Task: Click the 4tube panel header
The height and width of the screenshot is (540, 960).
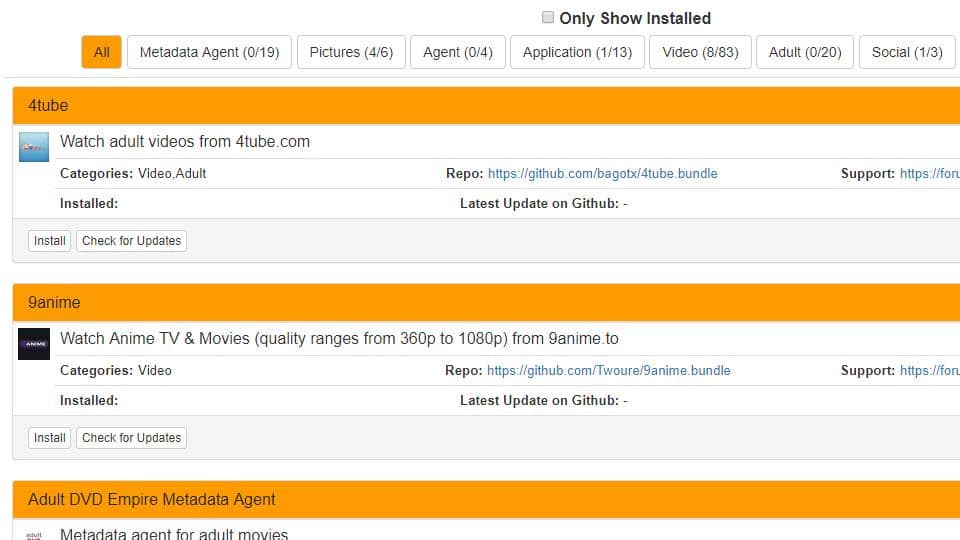Action: click(486, 105)
